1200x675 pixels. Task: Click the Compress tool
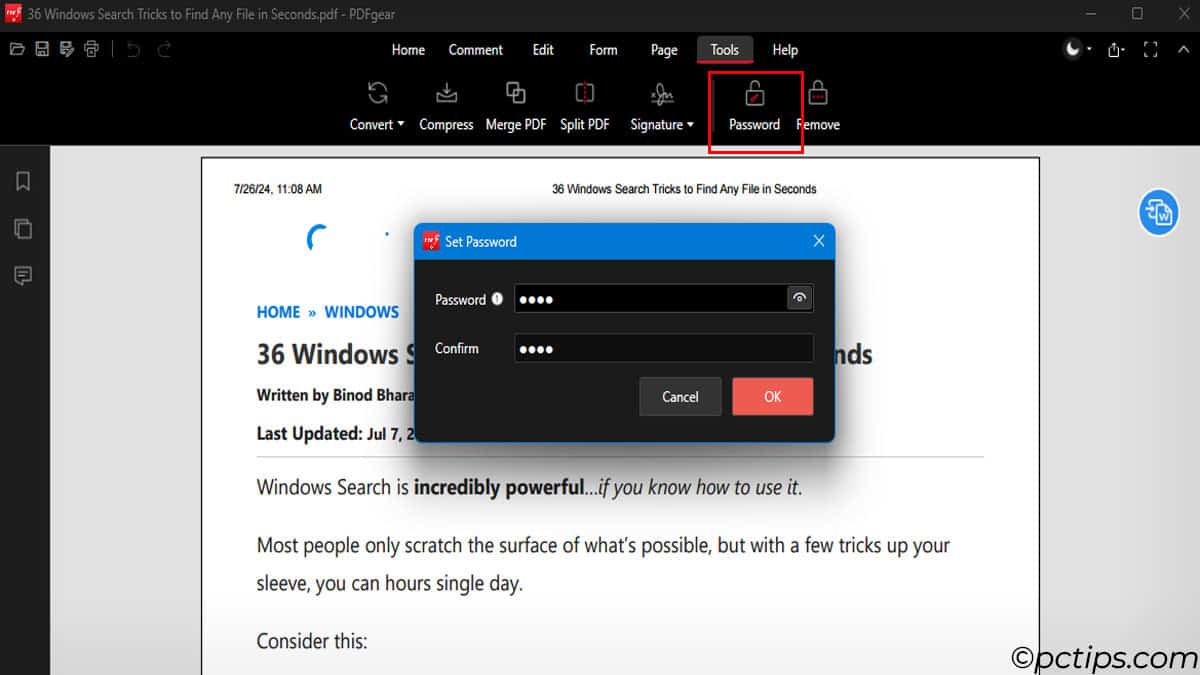(x=446, y=106)
